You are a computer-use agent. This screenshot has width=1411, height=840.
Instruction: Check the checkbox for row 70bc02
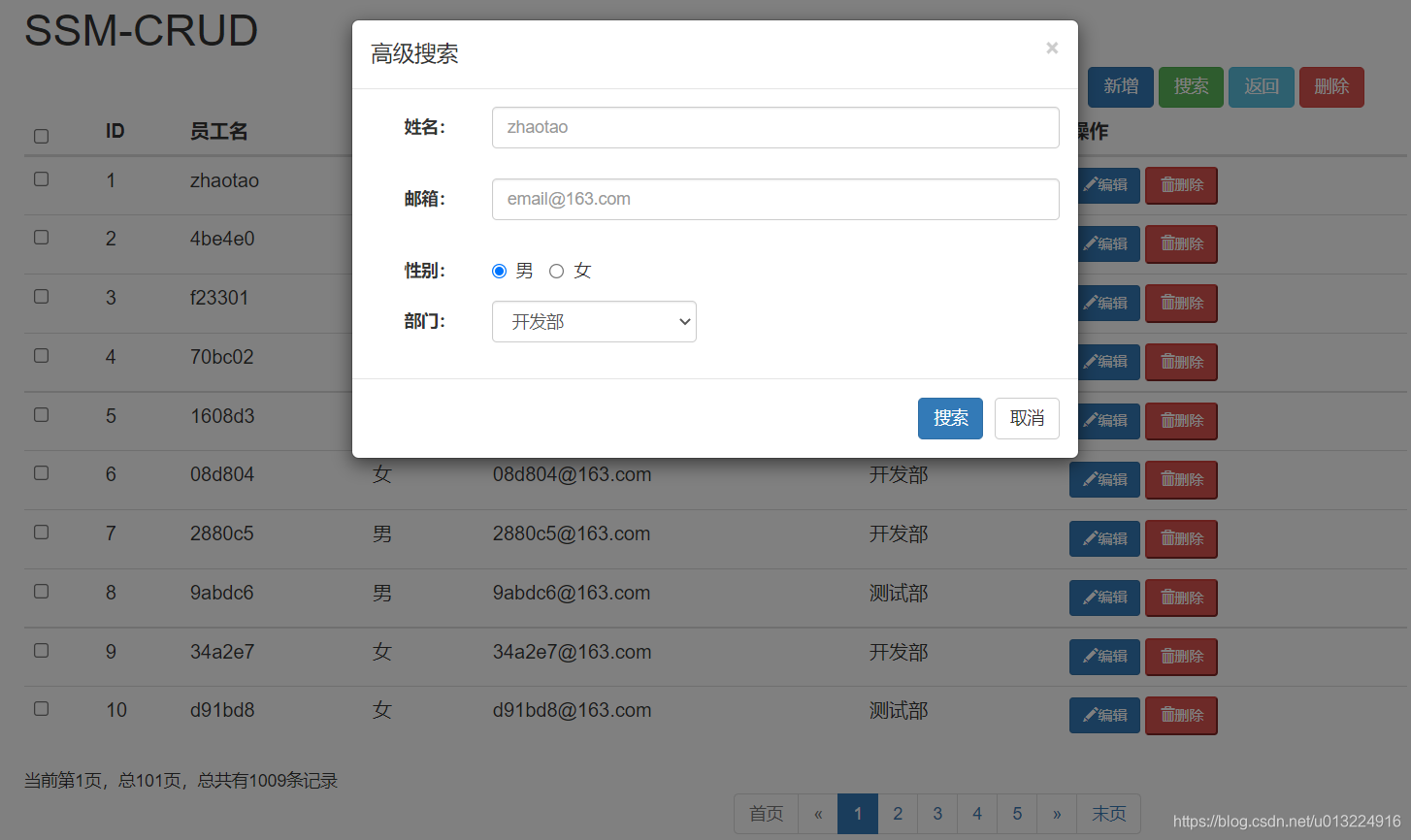pyautogui.click(x=41, y=355)
